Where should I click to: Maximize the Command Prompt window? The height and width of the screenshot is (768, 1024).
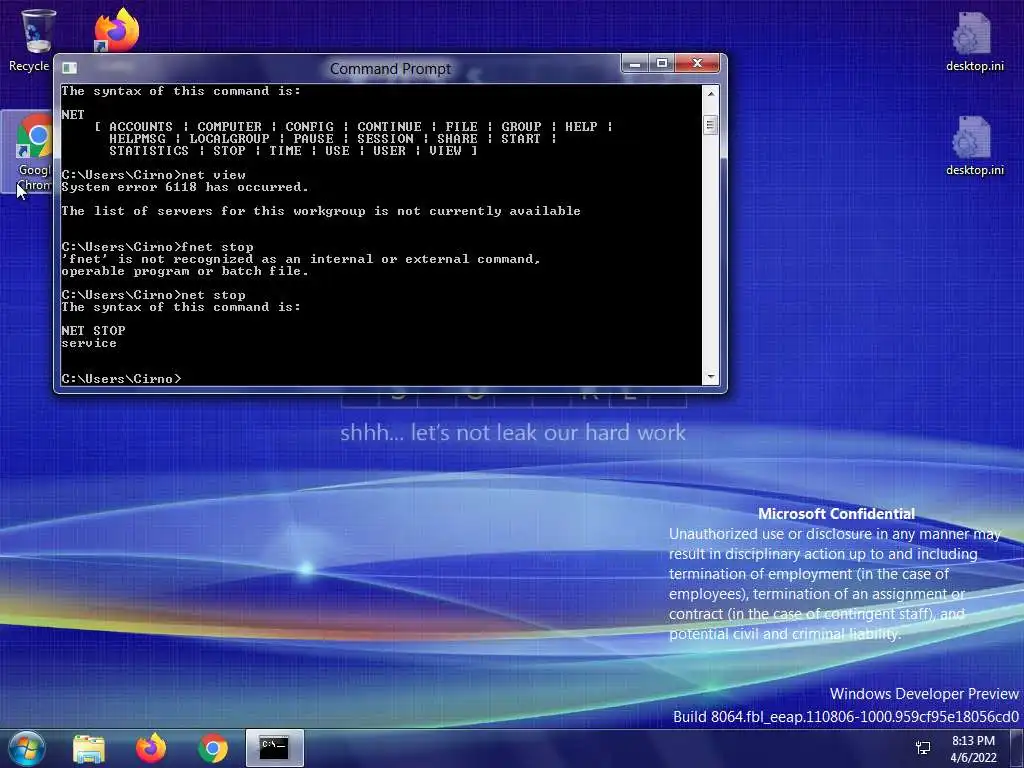662,63
